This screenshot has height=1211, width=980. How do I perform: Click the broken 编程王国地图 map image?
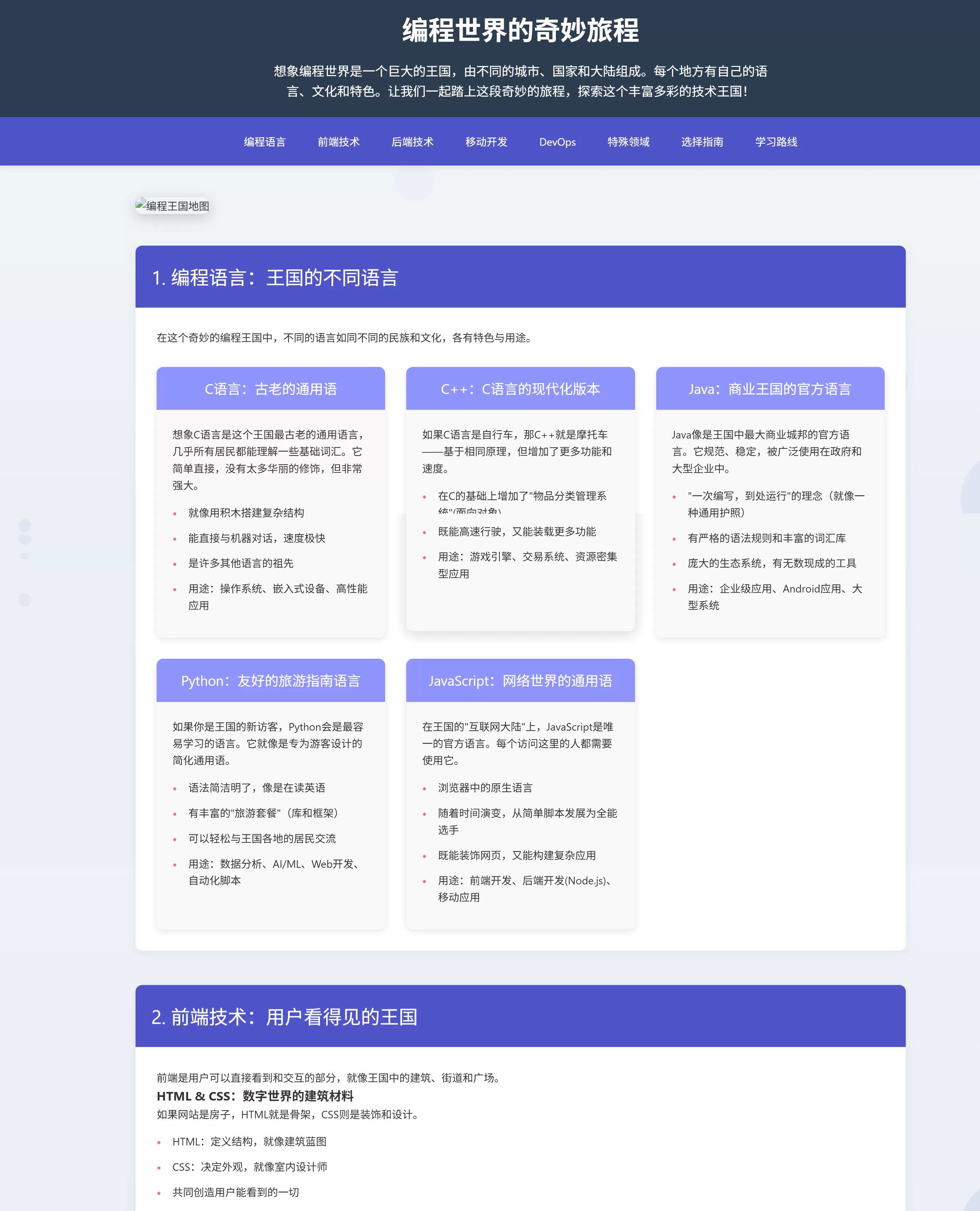pyautogui.click(x=173, y=206)
